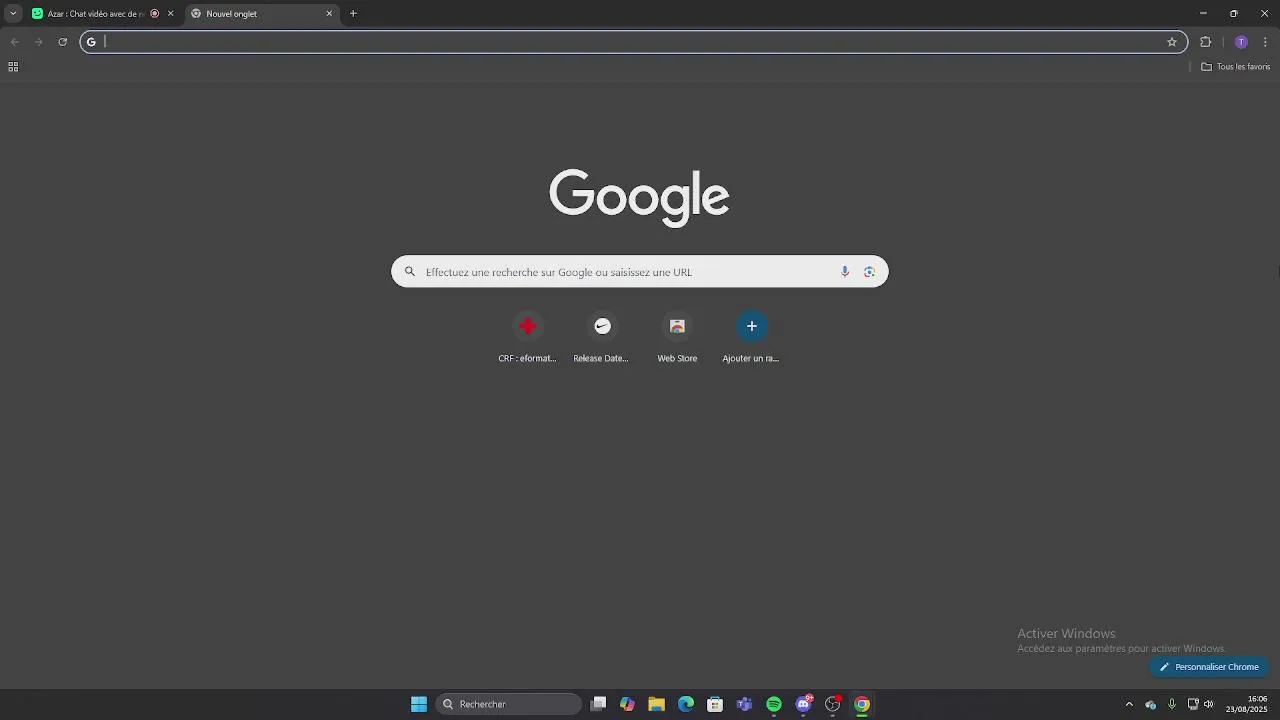Search by image with Google Lens icon

click(x=869, y=272)
